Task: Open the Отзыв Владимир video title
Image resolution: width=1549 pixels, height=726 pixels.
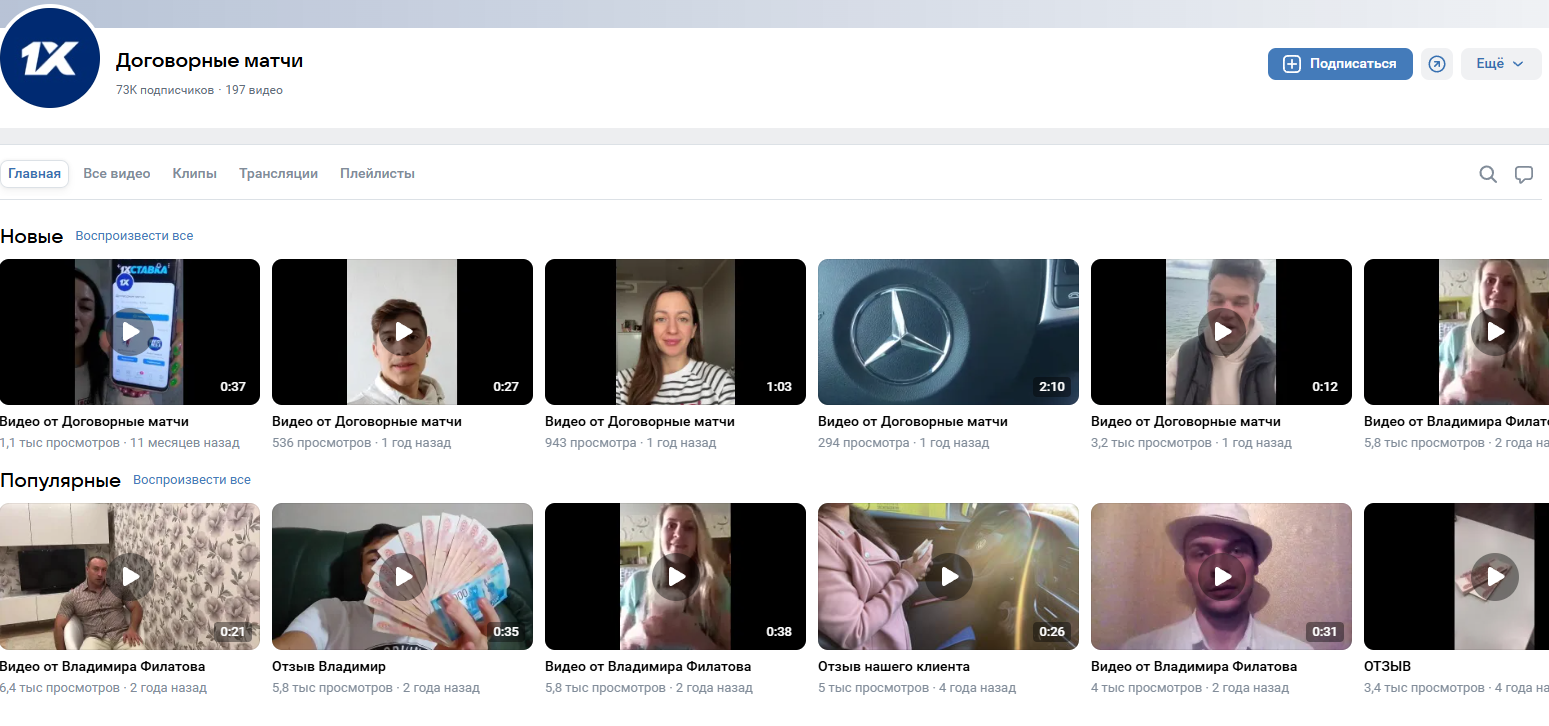Action: [328, 666]
